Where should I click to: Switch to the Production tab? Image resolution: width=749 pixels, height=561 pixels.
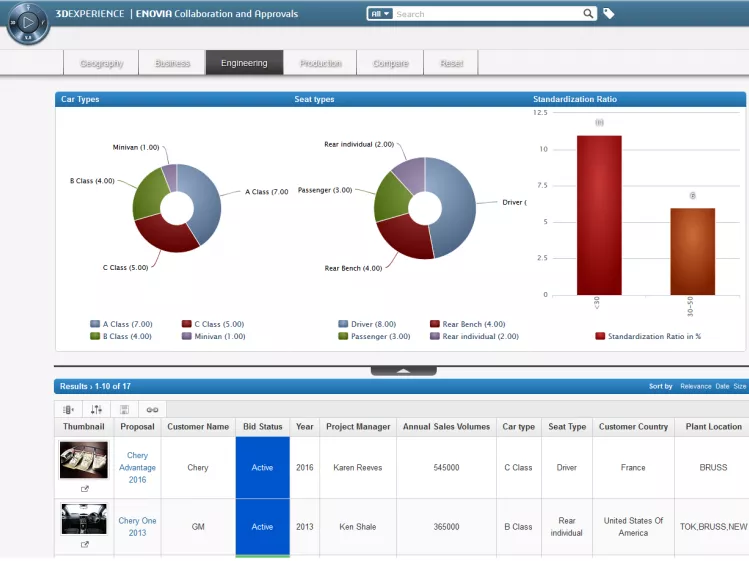(321, 63)
